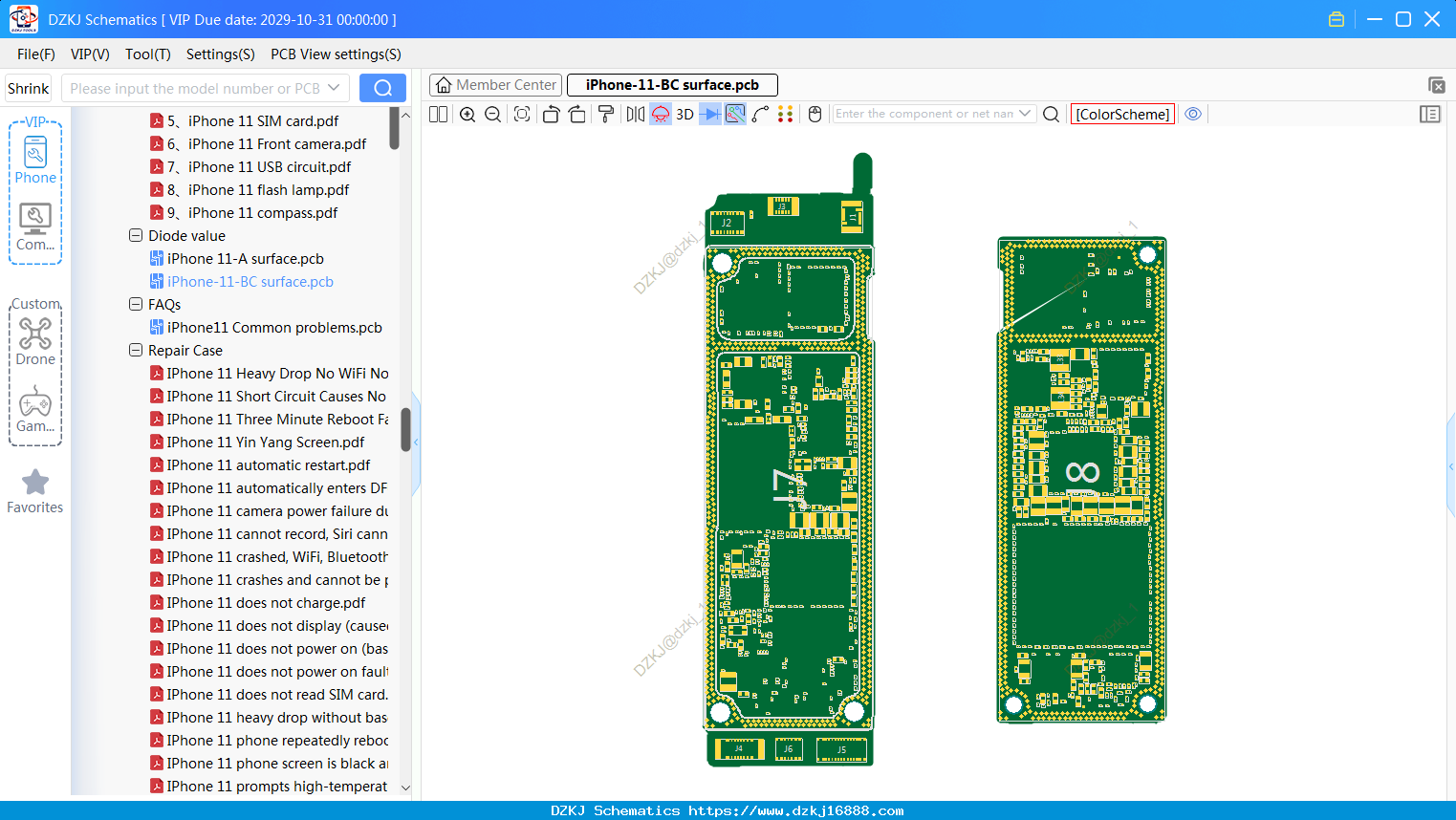Viewport: 1456px width, 820px height.
Task: Select the curve connection tool
Action: tap(761, 114)
